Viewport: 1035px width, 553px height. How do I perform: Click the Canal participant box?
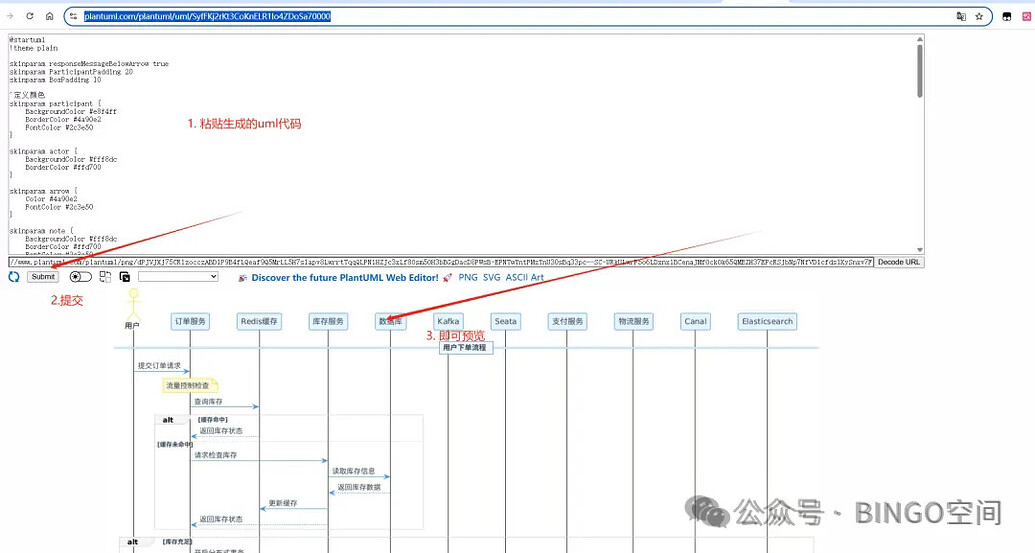(x=695, y=321)
